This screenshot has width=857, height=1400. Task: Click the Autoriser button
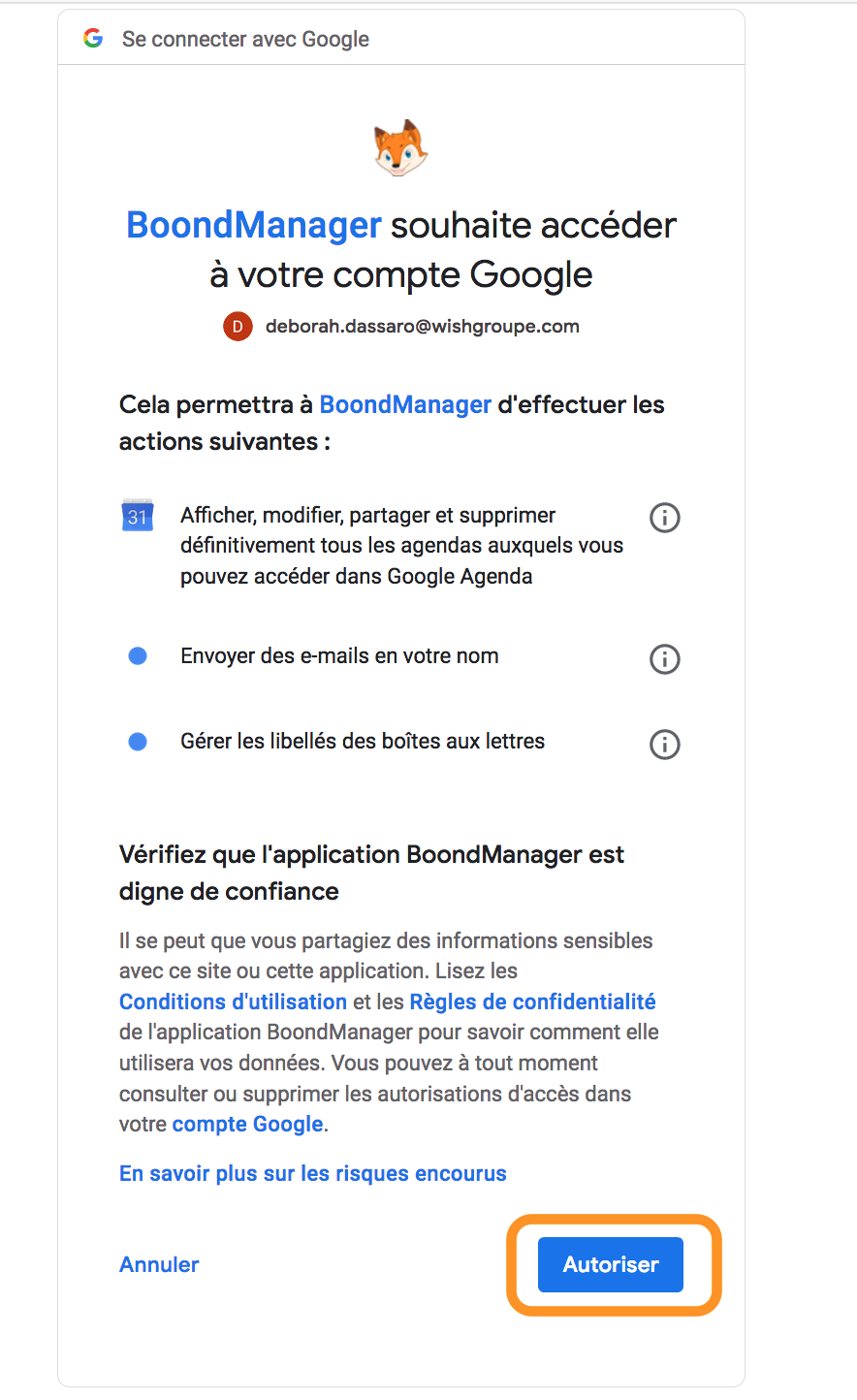pyautogui.click(x=611, y=1264)
